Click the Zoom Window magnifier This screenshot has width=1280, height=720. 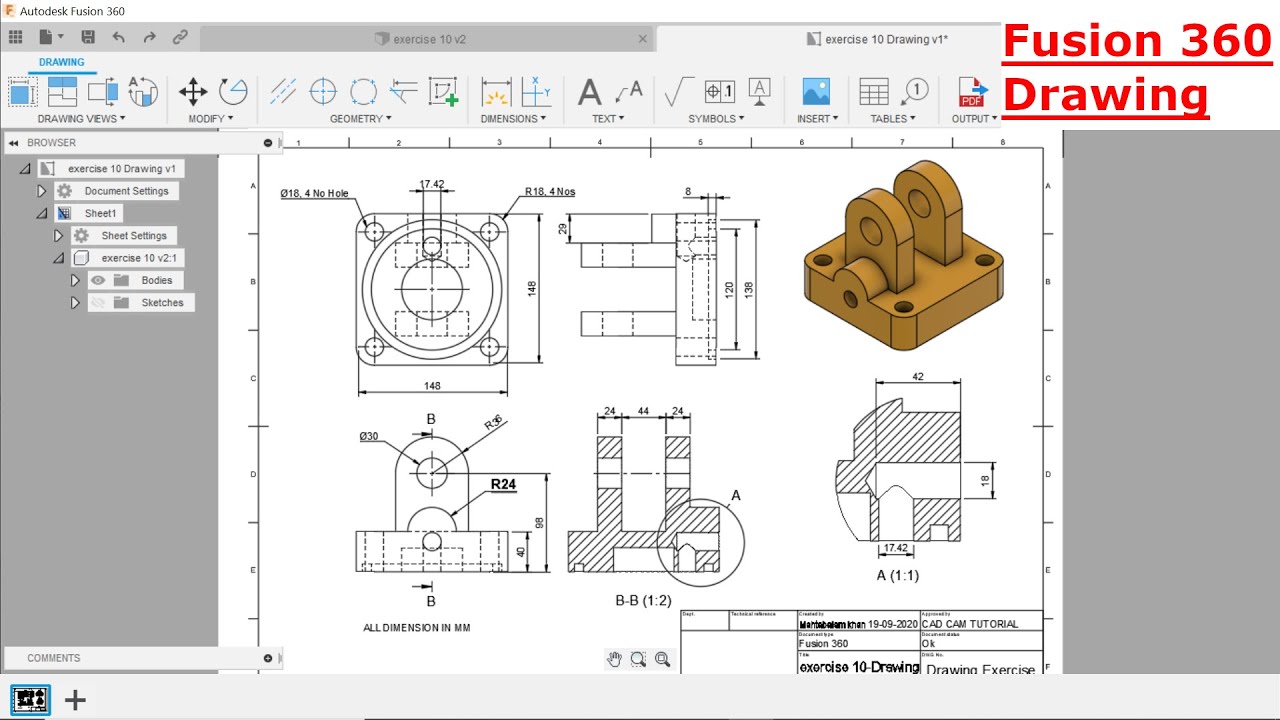(x=638, y=659)
